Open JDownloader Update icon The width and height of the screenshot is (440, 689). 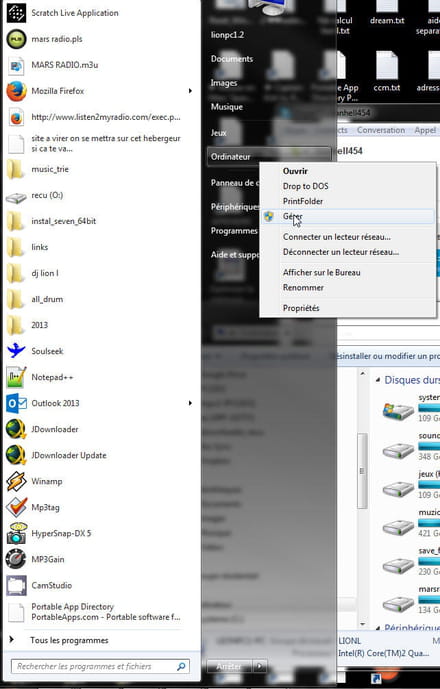tap(16, 455)
